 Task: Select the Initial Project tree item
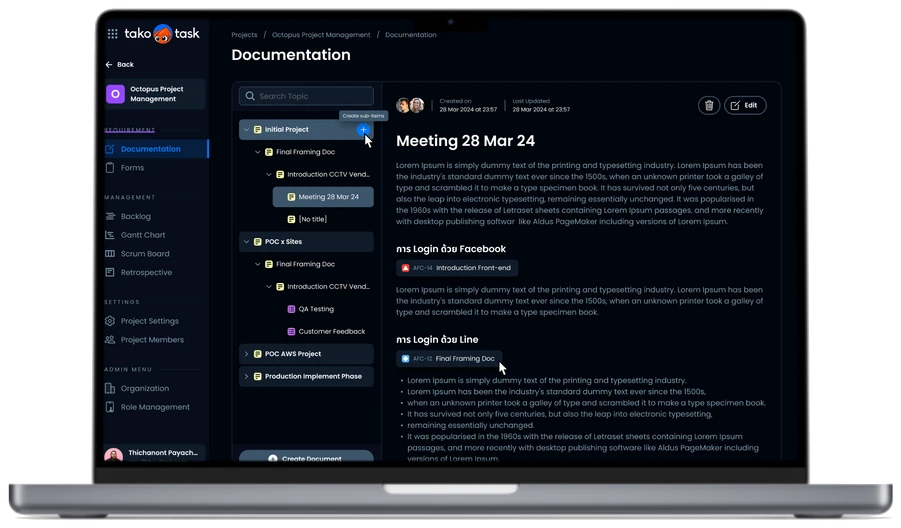coord(306,130)
